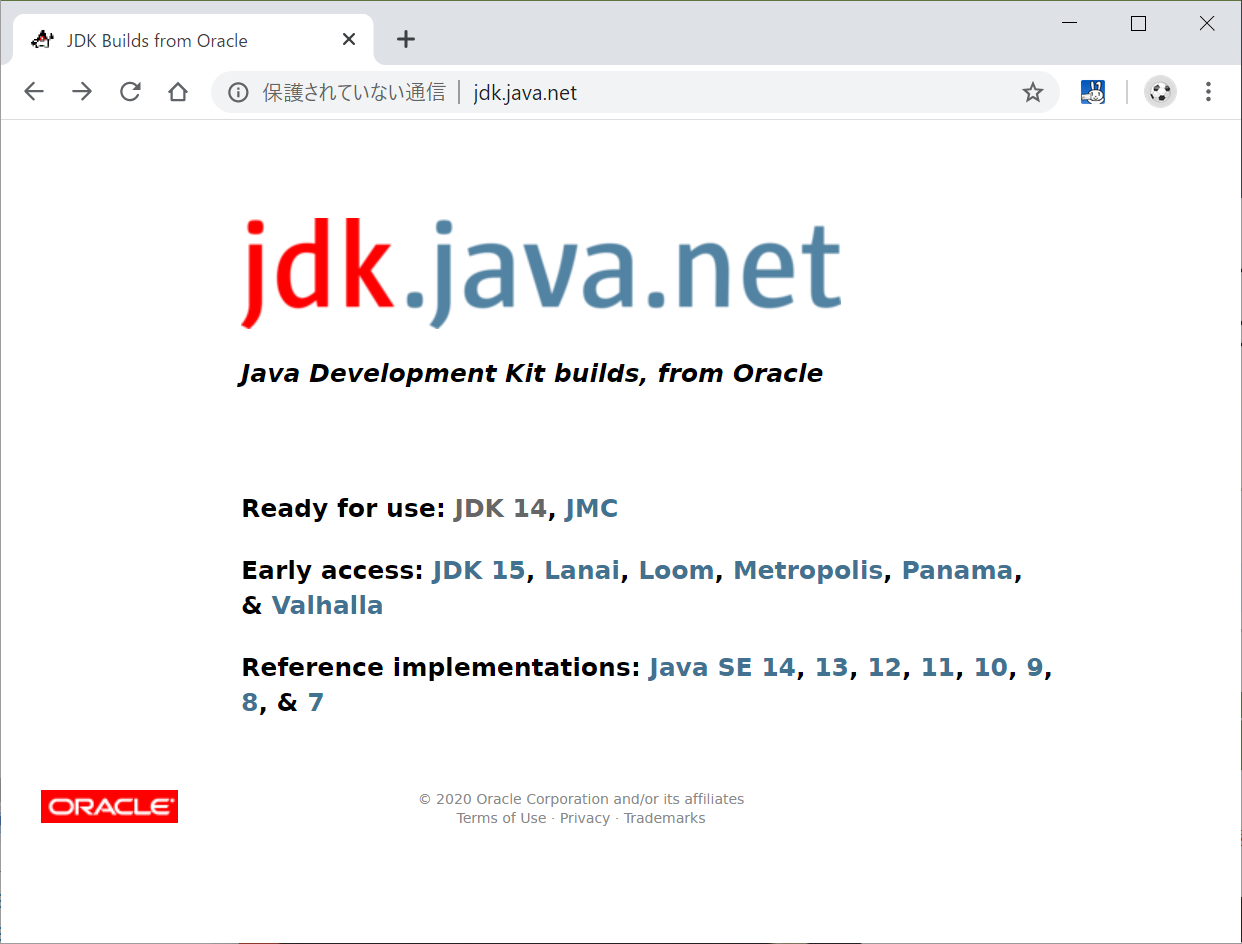Reload the current page
The image size is (1242, 944).
(130, 92)
